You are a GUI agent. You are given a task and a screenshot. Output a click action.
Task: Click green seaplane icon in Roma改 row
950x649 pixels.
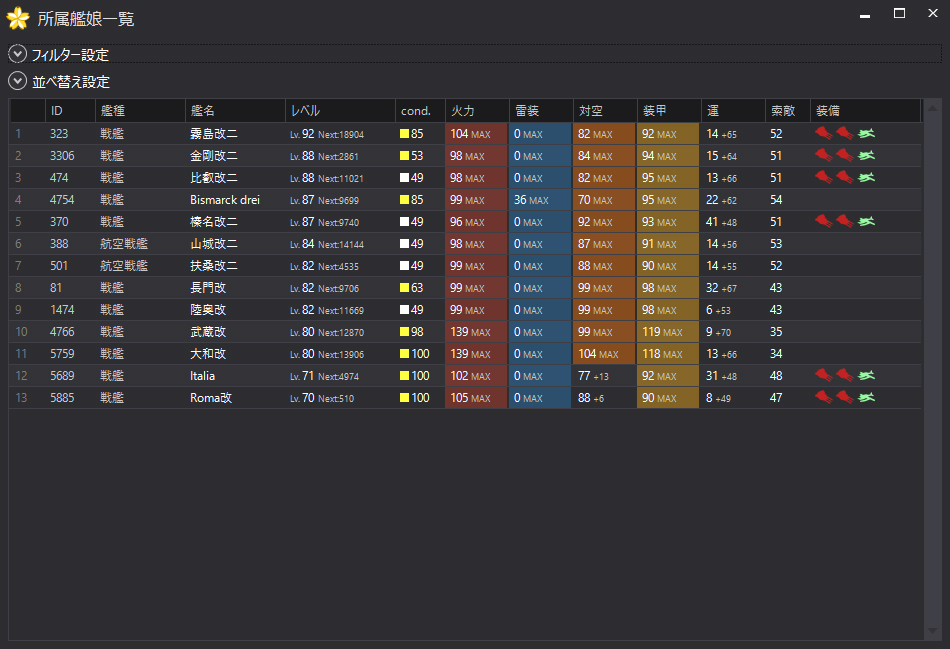pos(866,398)
